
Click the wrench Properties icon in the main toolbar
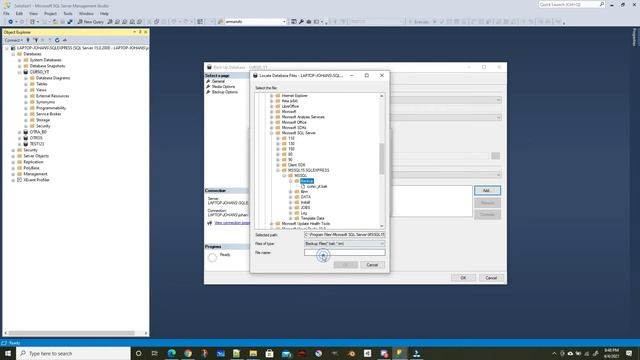(301, 22)
